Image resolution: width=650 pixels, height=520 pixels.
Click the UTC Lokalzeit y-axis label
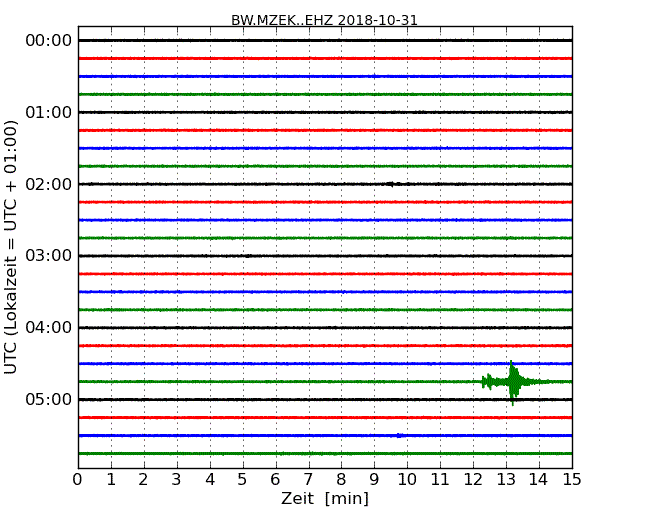coord(12,247)
